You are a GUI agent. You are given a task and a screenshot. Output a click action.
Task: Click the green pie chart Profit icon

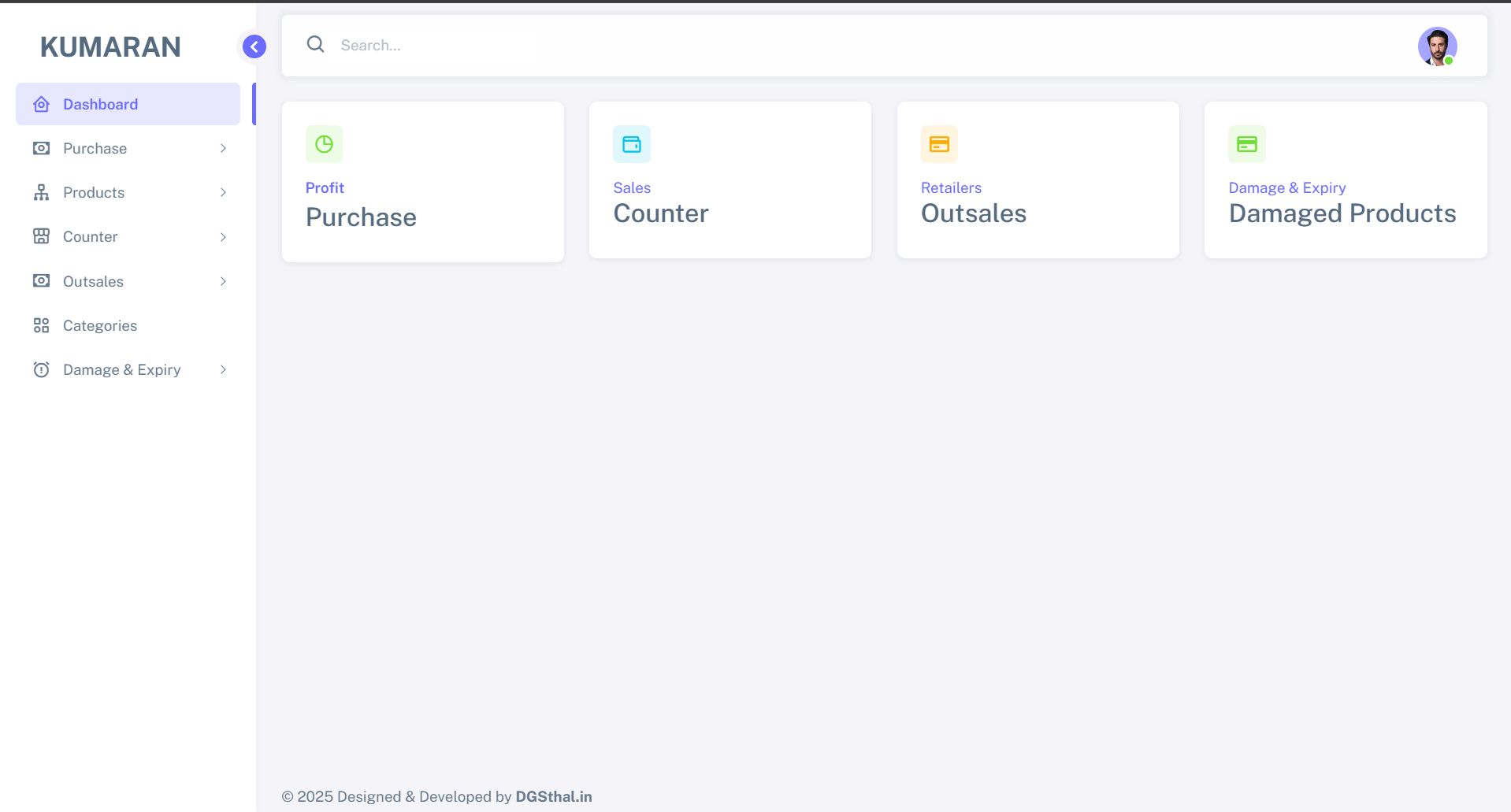(324, 144)
